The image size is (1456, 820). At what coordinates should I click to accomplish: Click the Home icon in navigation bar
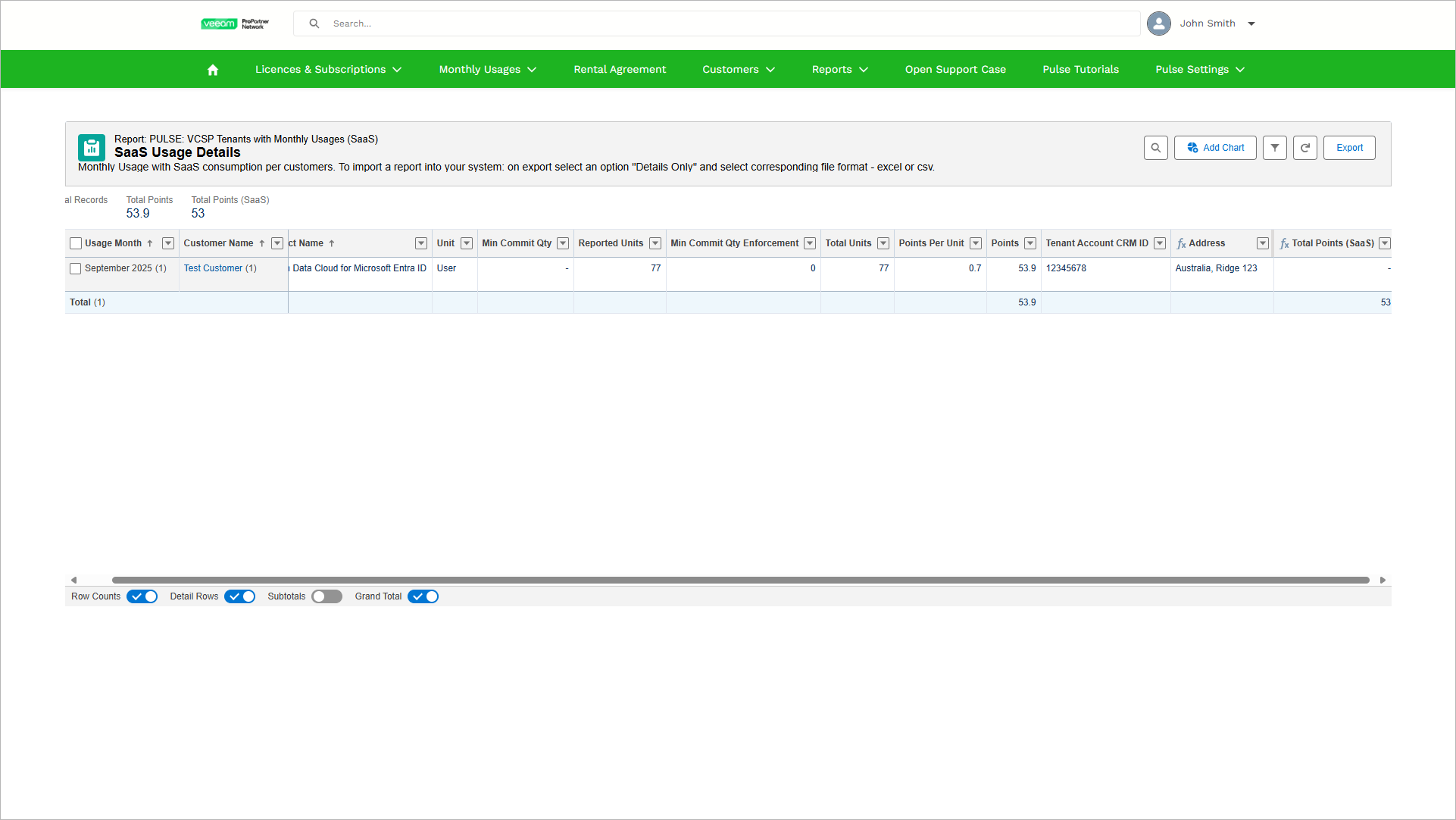tap(213, 70)
